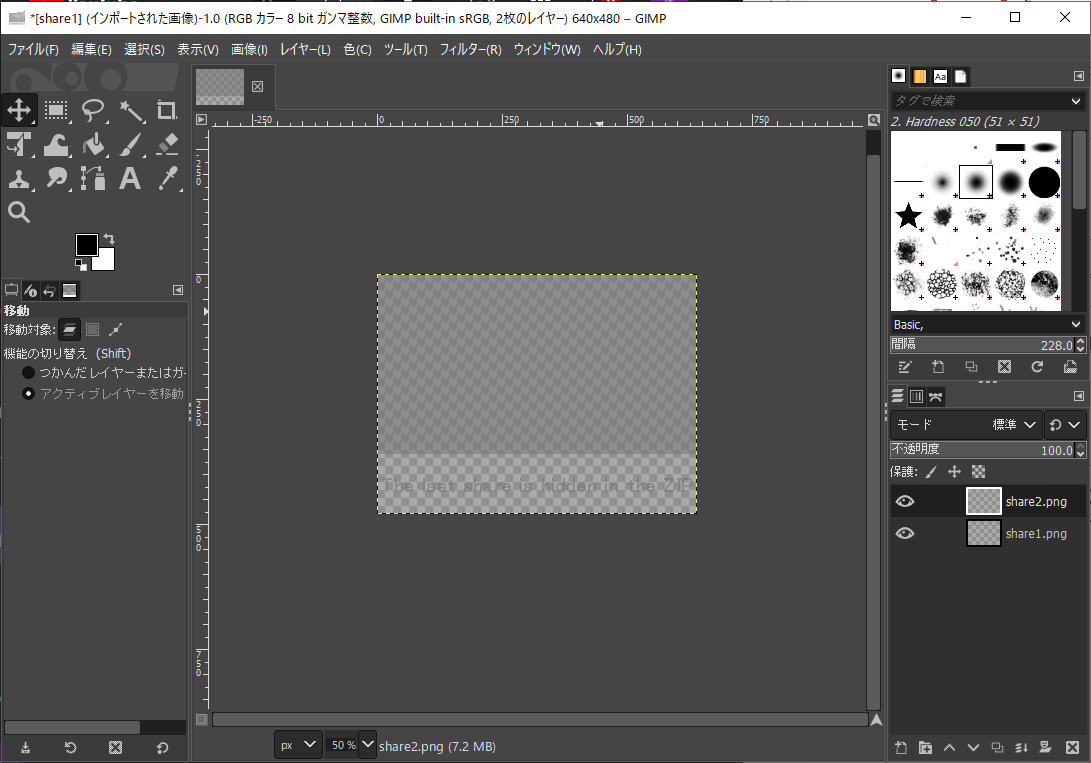
Task: Select the Color Picker eyedropper tool
Action: pyautogui.click(x=167, y=179)
